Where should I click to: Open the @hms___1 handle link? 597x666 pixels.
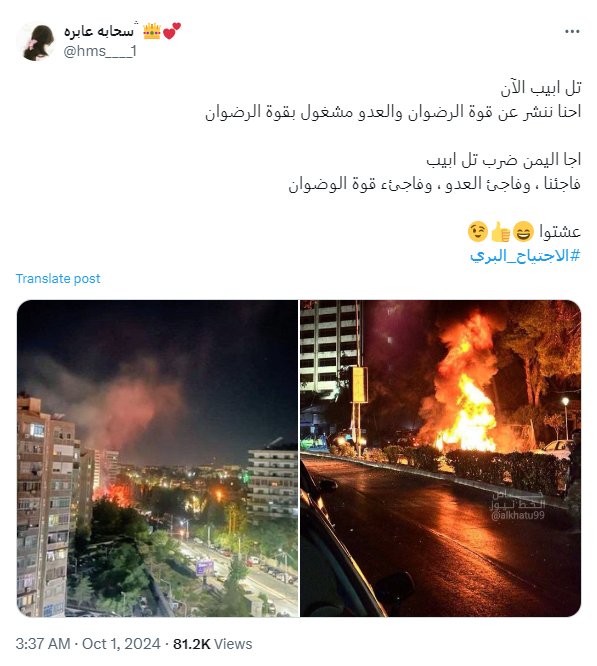click(100, 51)
